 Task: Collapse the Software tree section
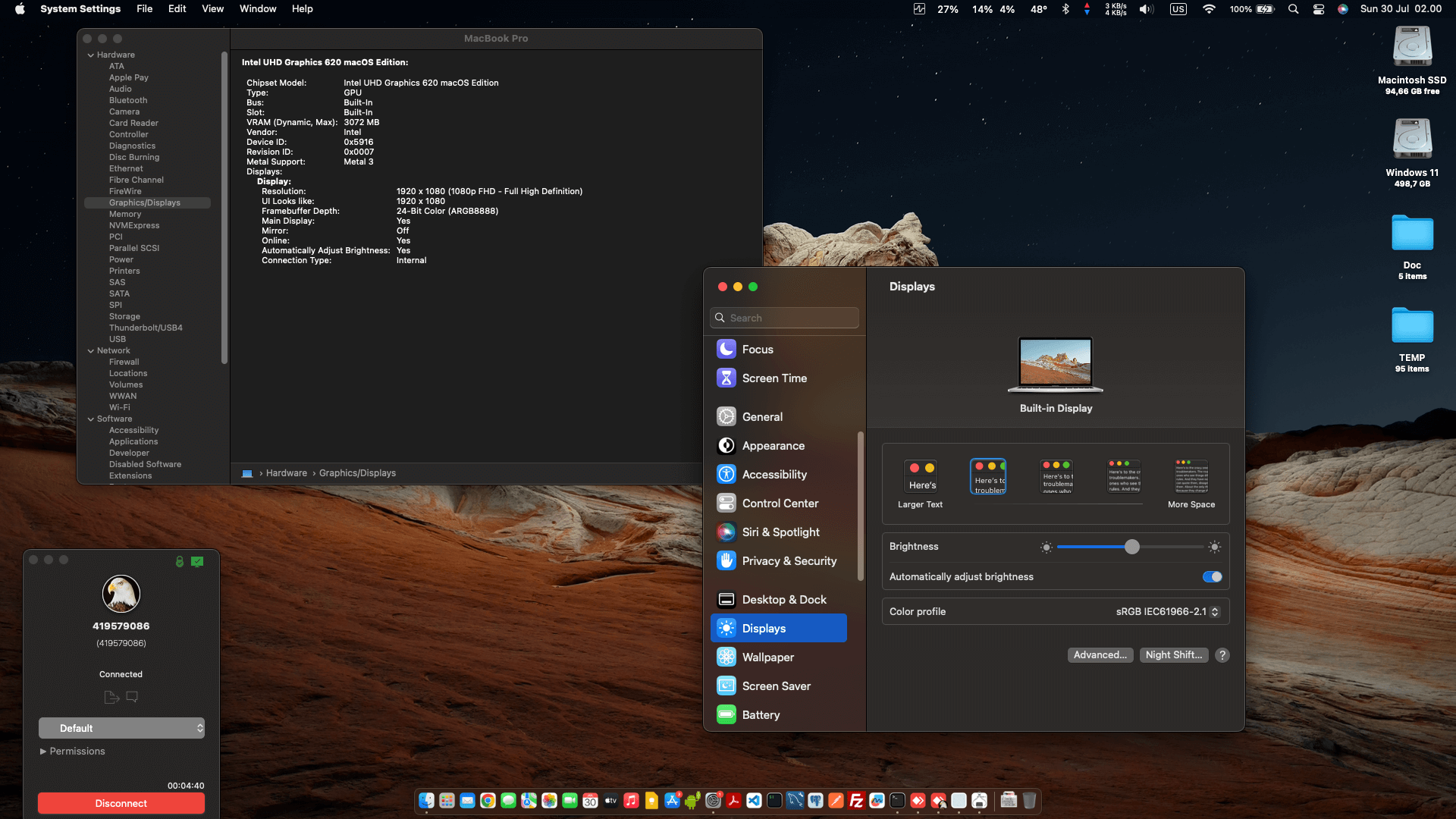click(91, 419)
